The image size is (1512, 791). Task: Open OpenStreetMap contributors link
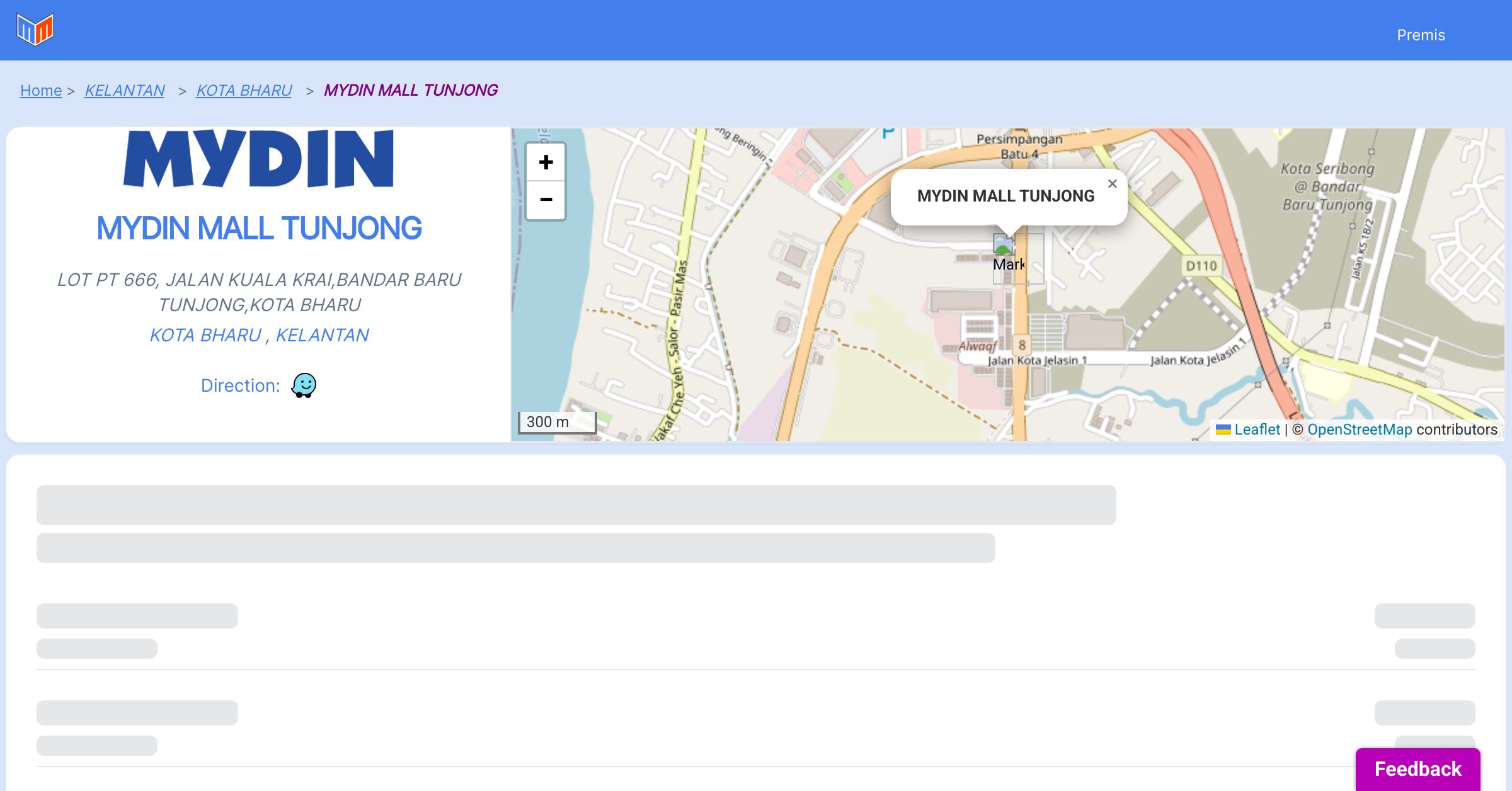pyautogui.click(x=1360, y=430)
